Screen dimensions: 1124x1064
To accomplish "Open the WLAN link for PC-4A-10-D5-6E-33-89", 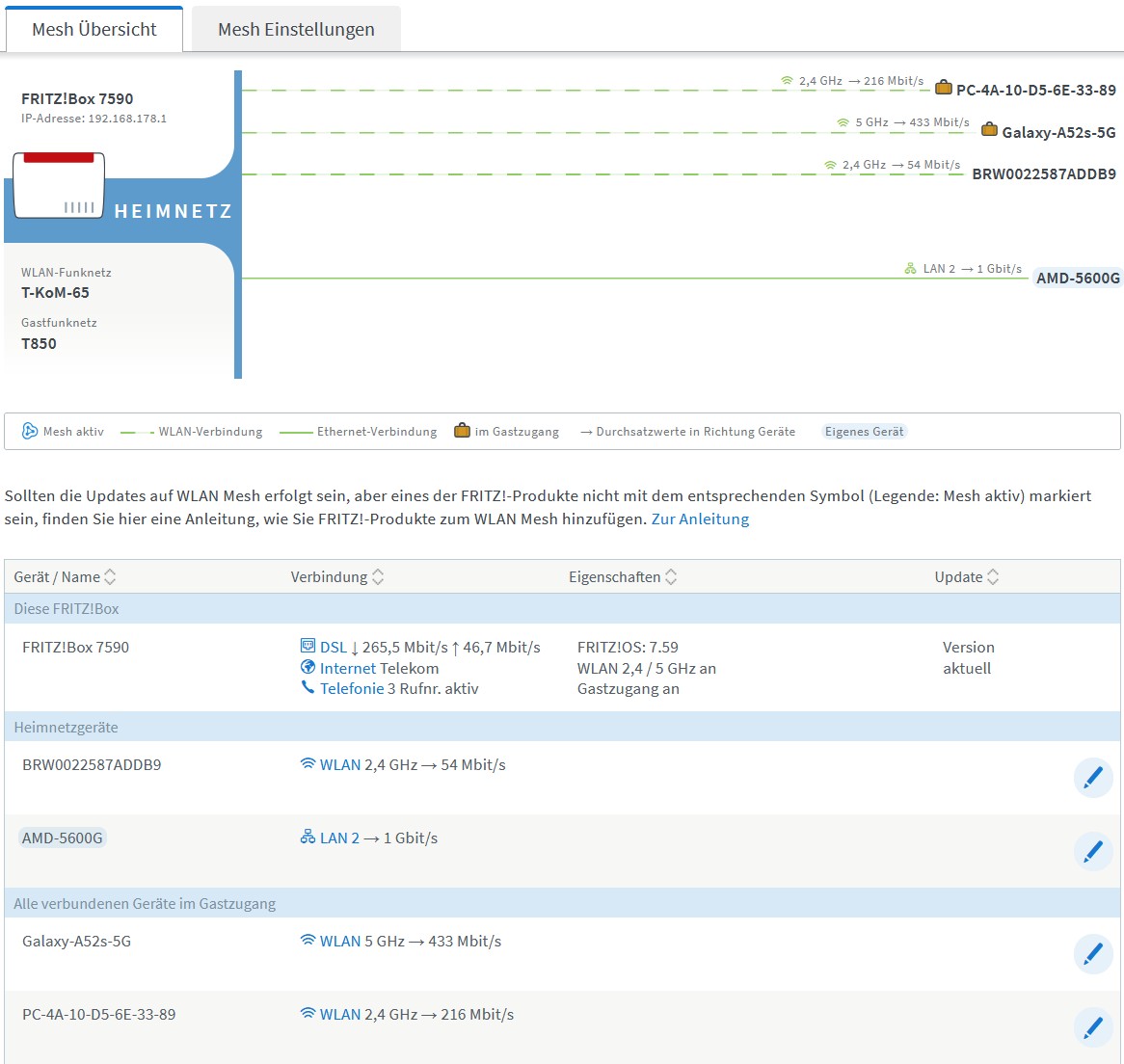I will (x=339, y=1014).
